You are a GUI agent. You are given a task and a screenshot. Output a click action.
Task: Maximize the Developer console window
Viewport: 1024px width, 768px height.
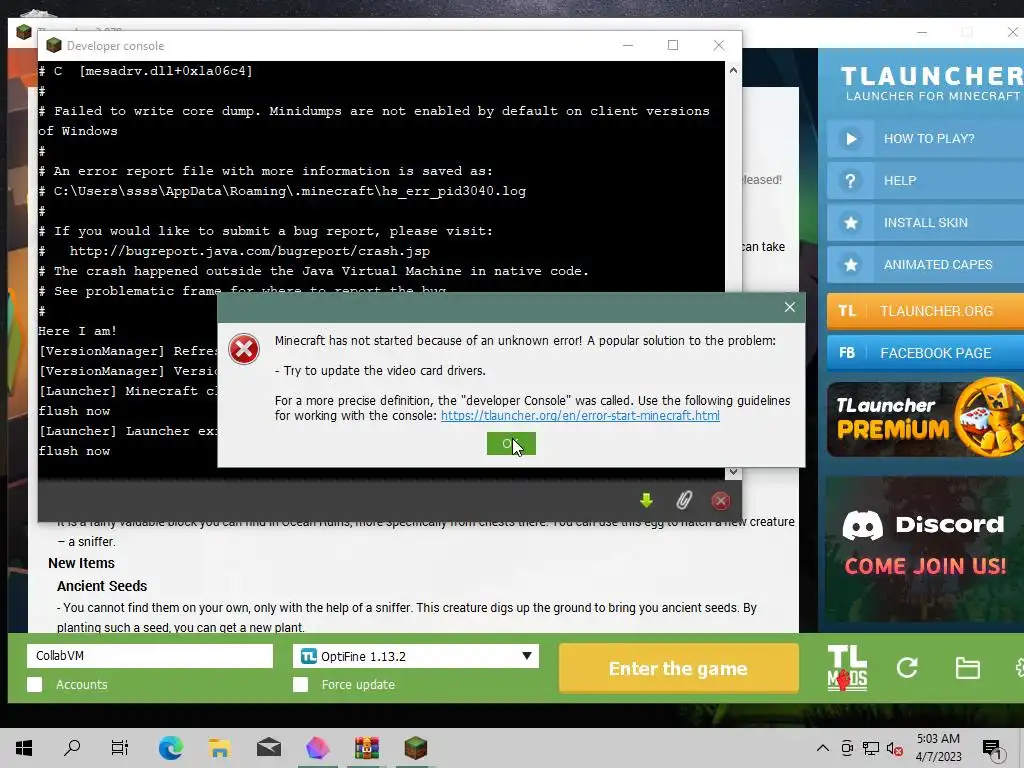(673, 45)
